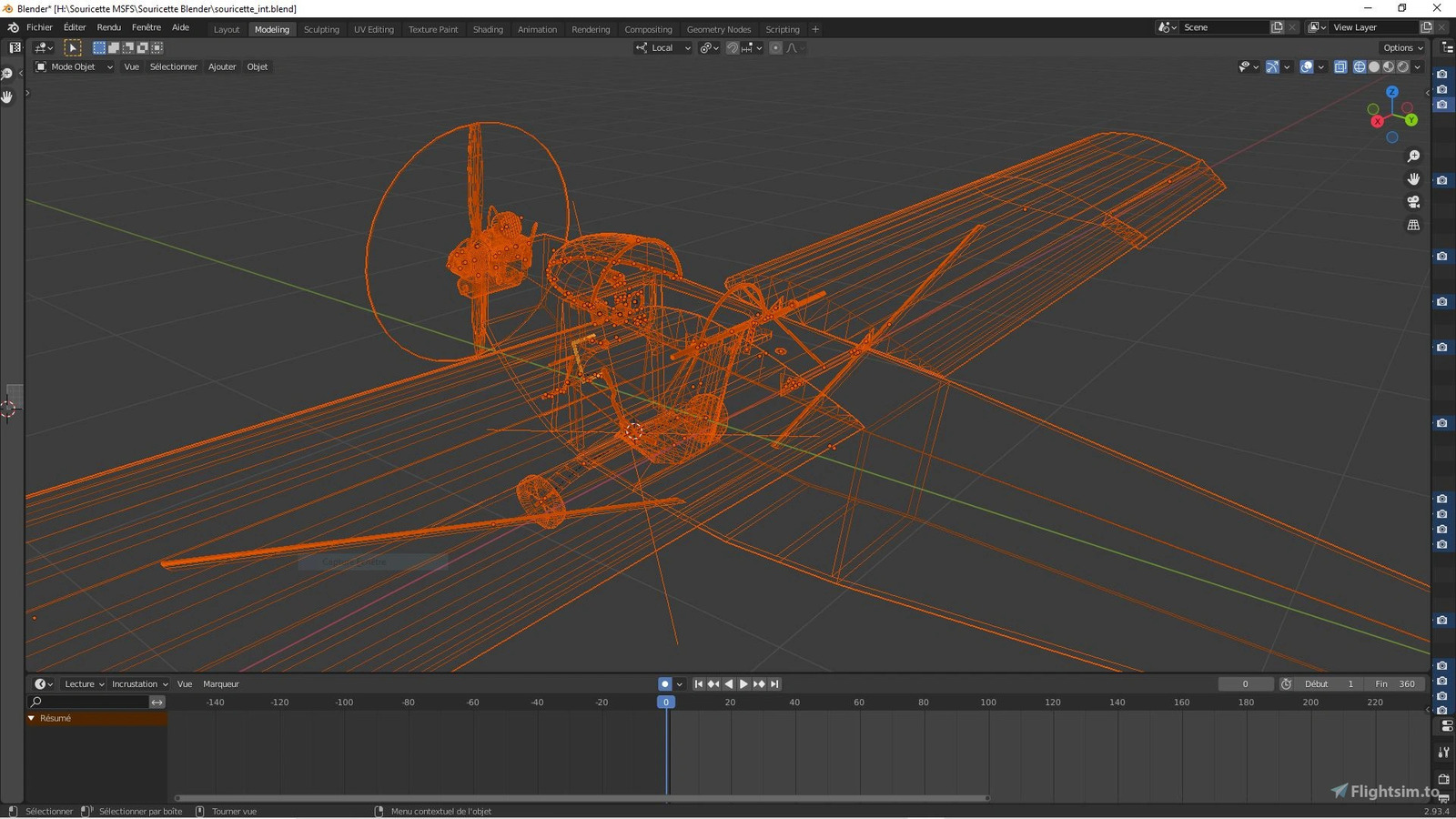Switch to wireframe viewport shading
This screenshot has width=1456, height=819.
point(1360,66)
